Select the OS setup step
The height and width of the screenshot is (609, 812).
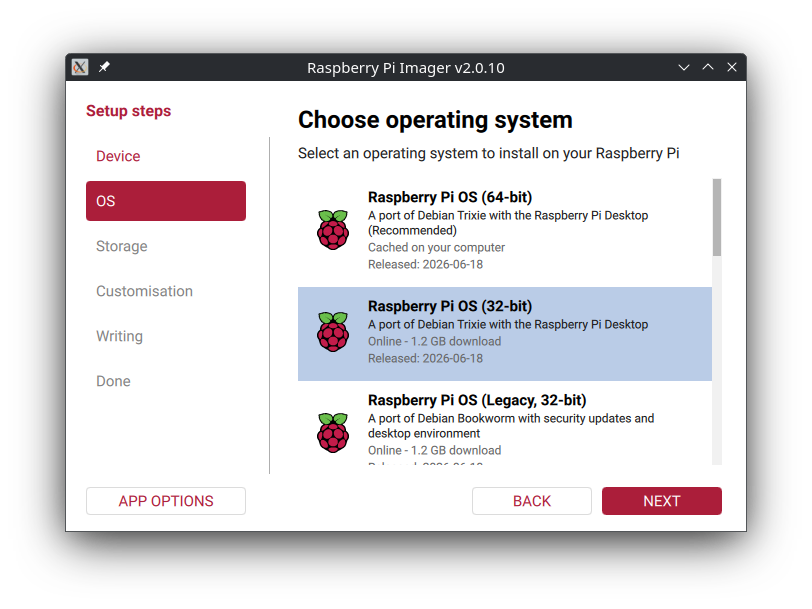[x=166, y=201]
